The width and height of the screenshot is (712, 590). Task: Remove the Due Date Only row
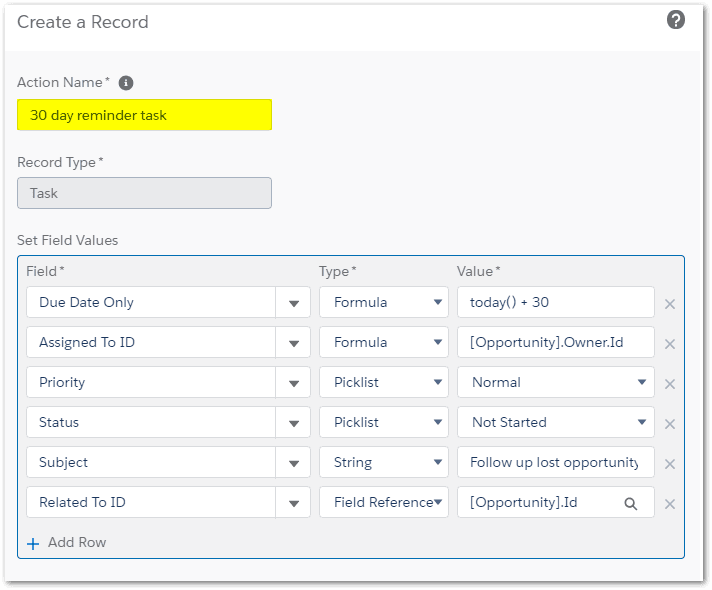click(x=670, y=304)
